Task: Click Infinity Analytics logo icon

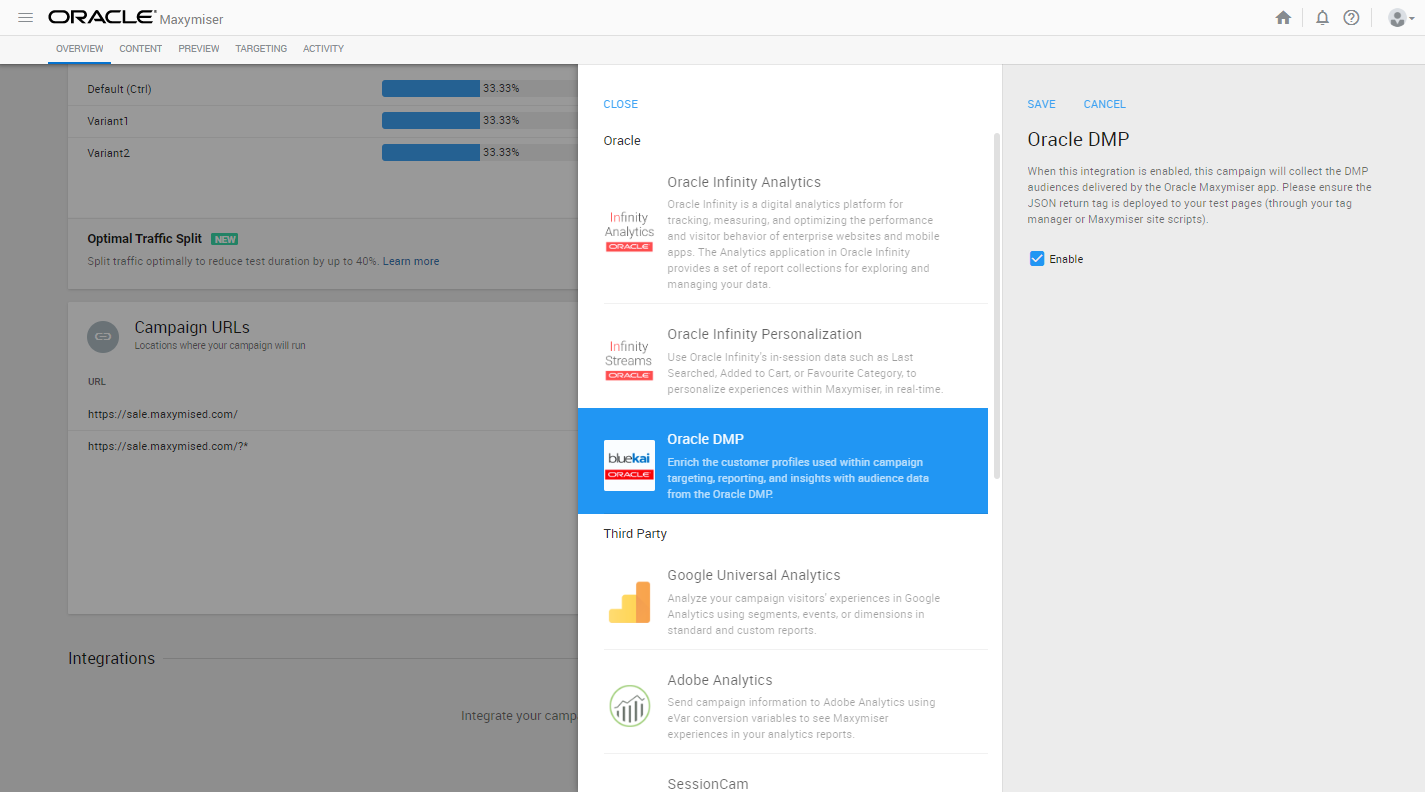Action: pyautogui.click(x=629, y=231)
